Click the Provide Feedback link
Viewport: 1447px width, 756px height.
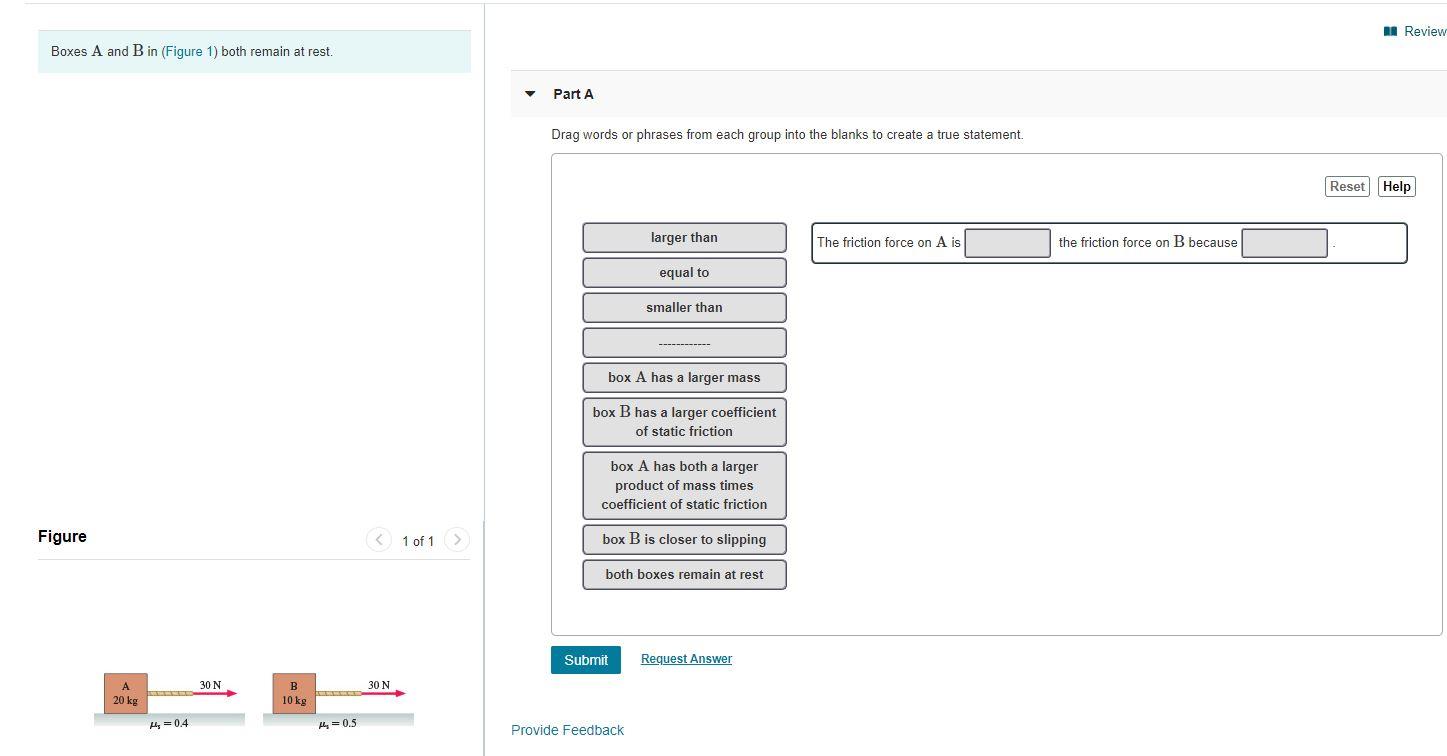click(x=567, y=729)
